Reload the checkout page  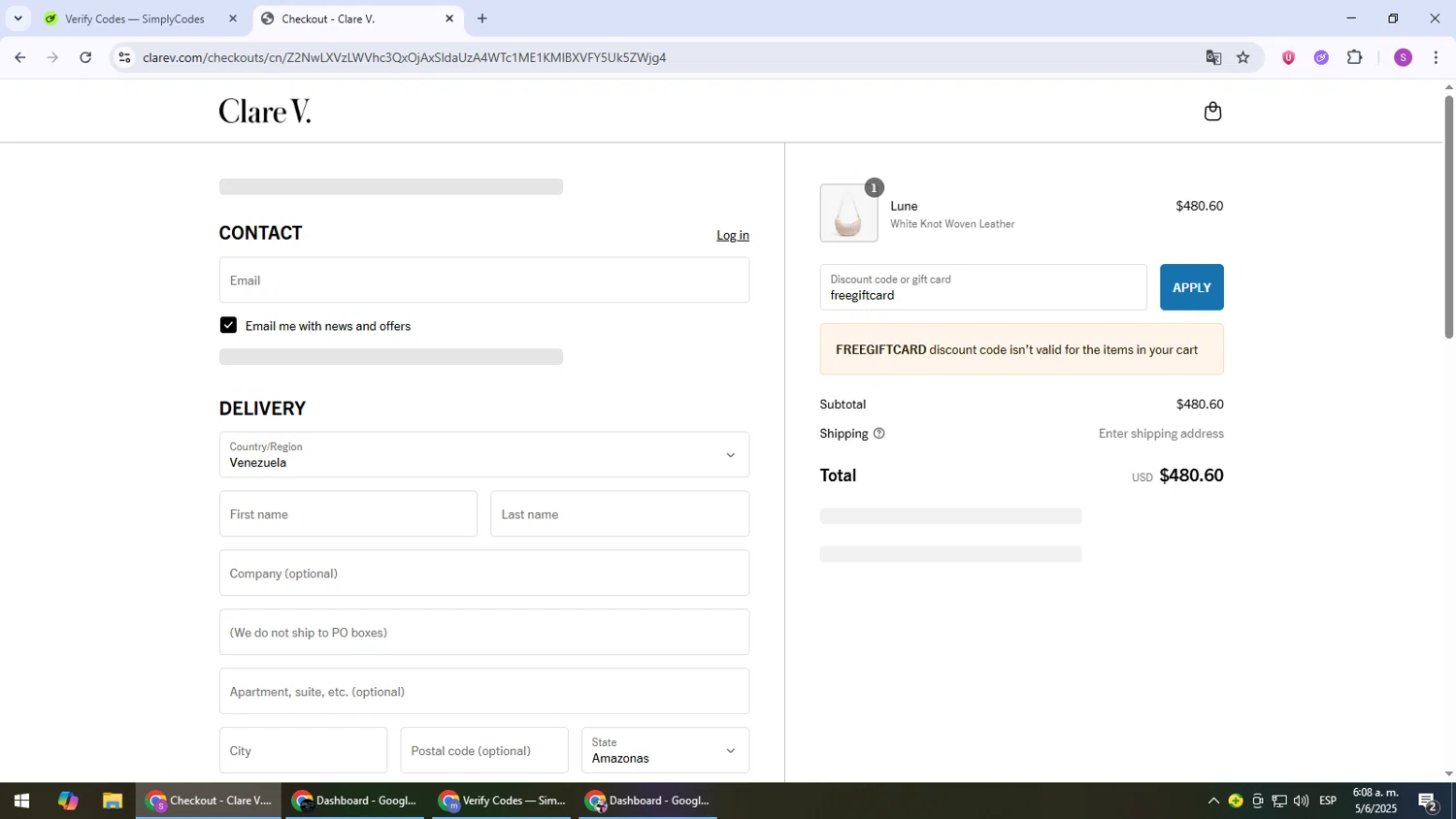pyautogui.click(x=85, y=58)
